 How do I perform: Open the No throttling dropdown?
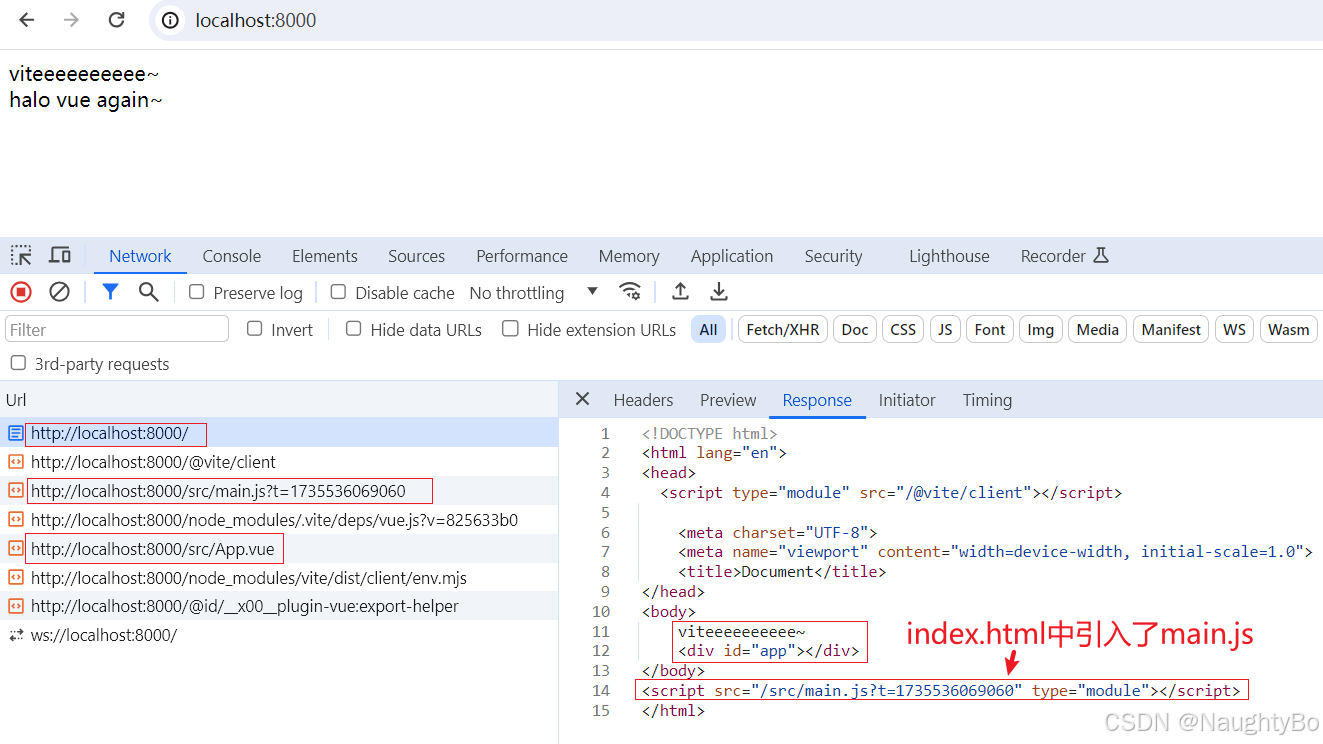point(534,292)
